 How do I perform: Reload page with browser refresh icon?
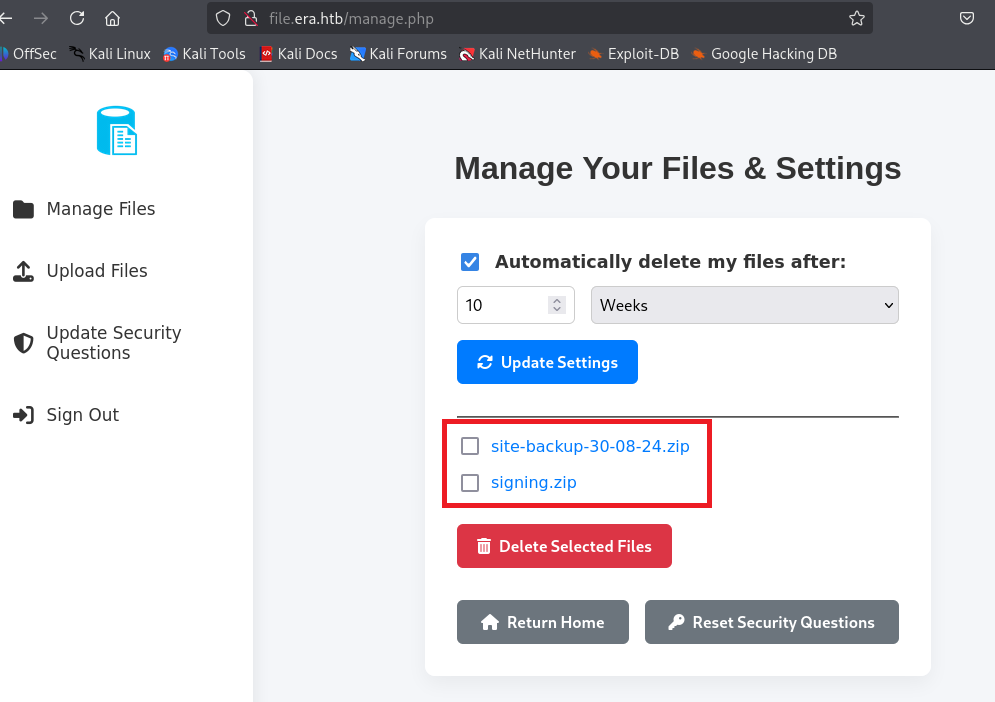77,18
